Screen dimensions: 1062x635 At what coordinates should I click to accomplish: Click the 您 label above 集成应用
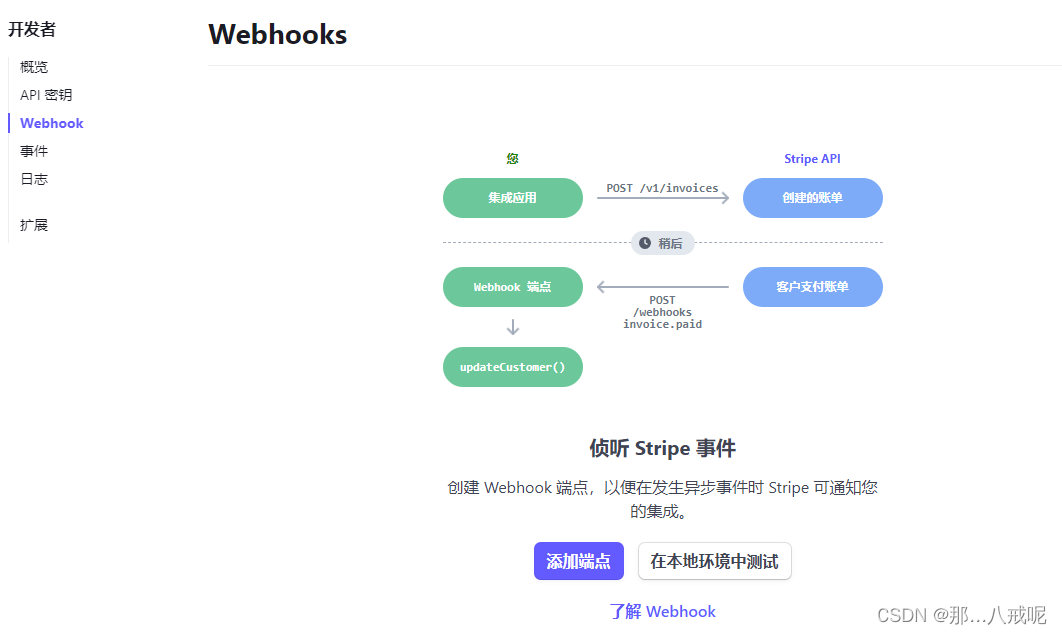coord(513,158)
